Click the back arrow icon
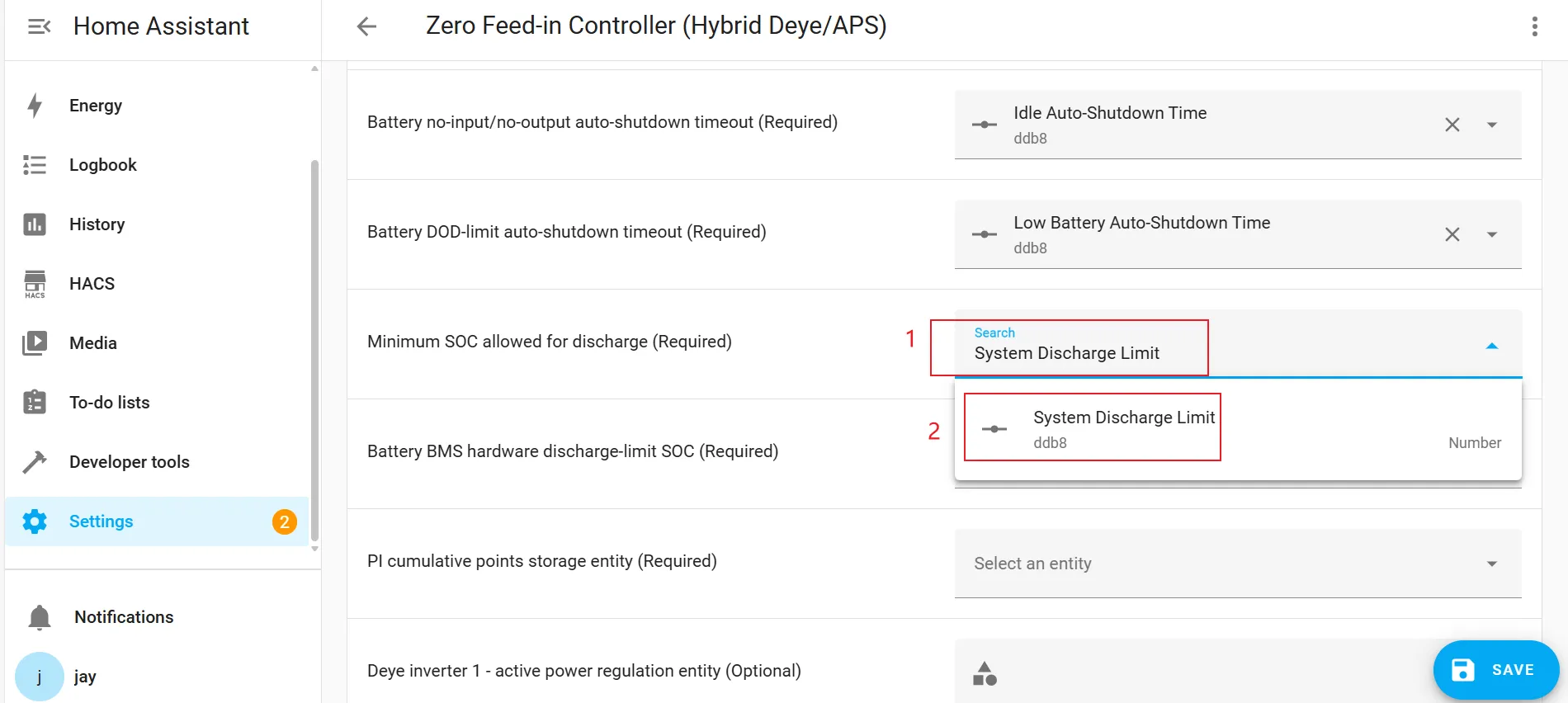This screenshot has height=703, width=1568. click(366, 26)
